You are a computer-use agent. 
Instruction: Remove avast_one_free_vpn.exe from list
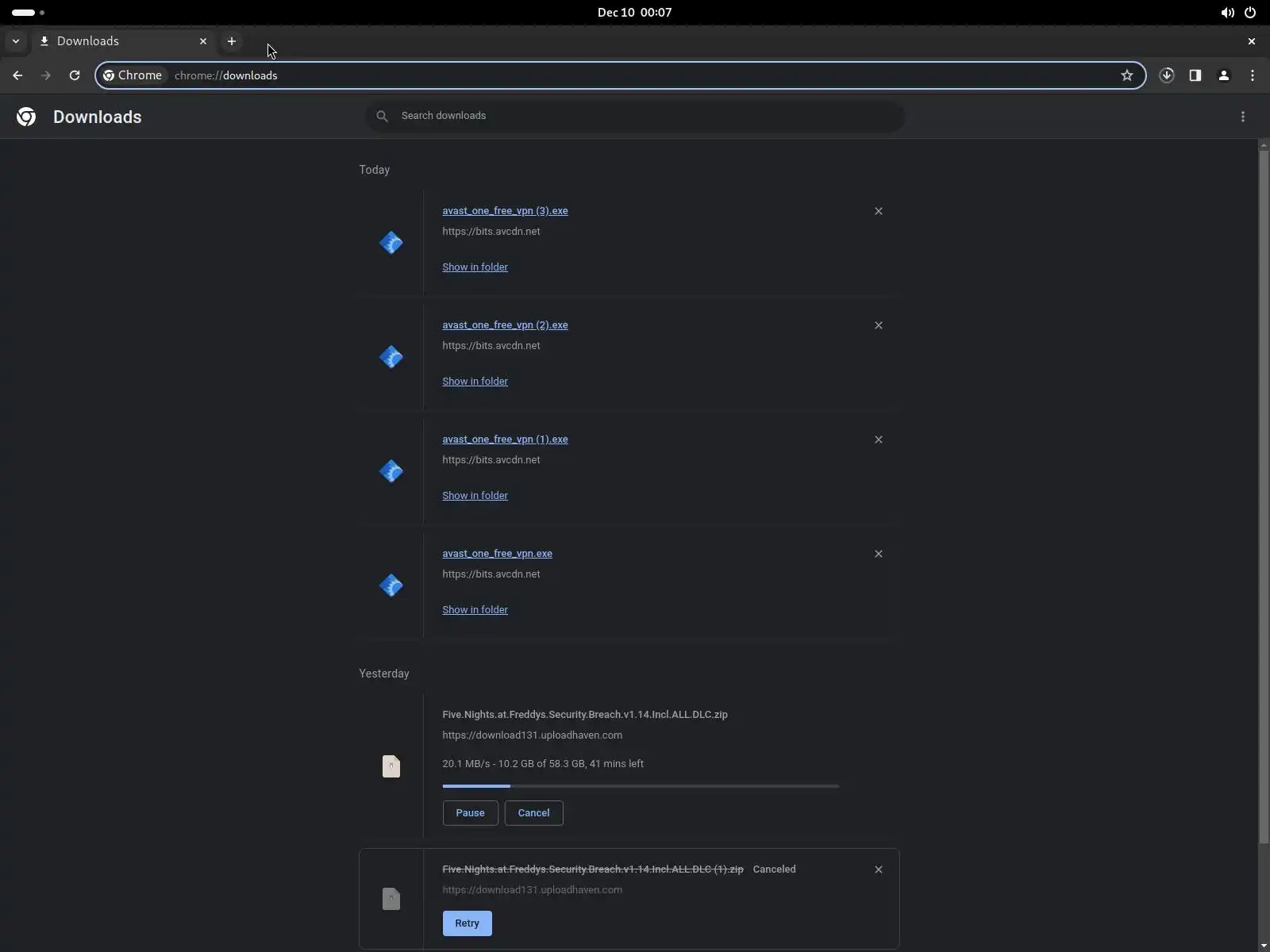879,554
